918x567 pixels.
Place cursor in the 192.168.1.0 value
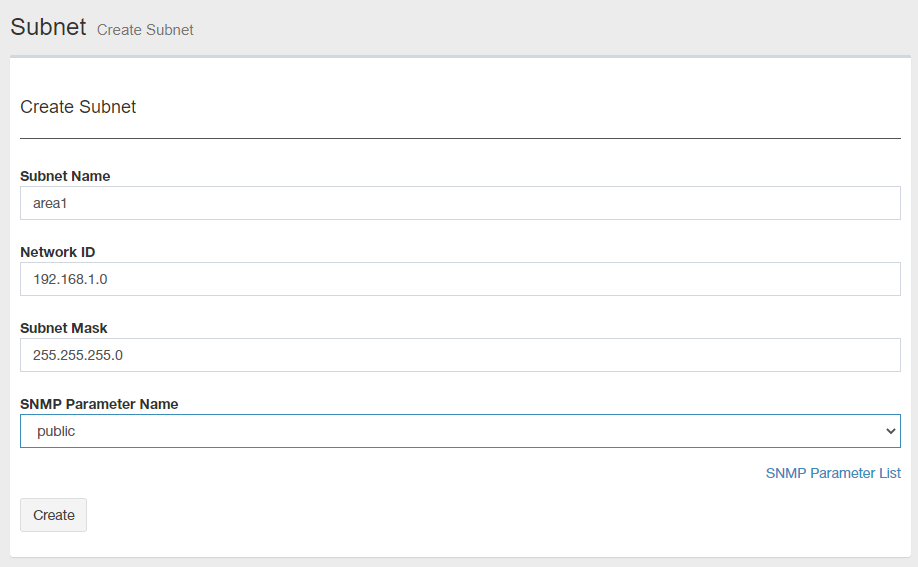[70, 279]
